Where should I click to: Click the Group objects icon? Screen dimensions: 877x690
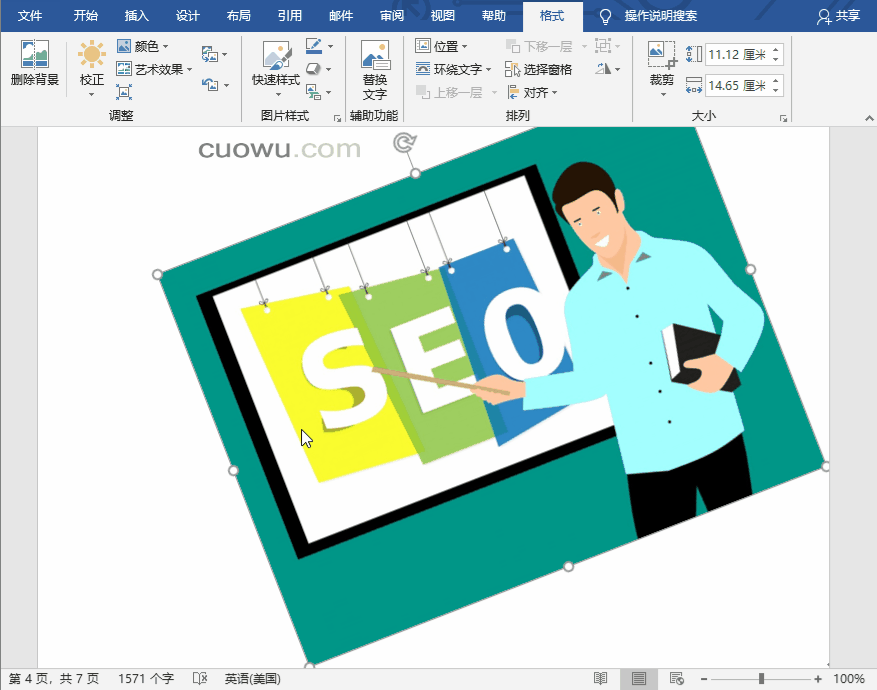(602, 46)
